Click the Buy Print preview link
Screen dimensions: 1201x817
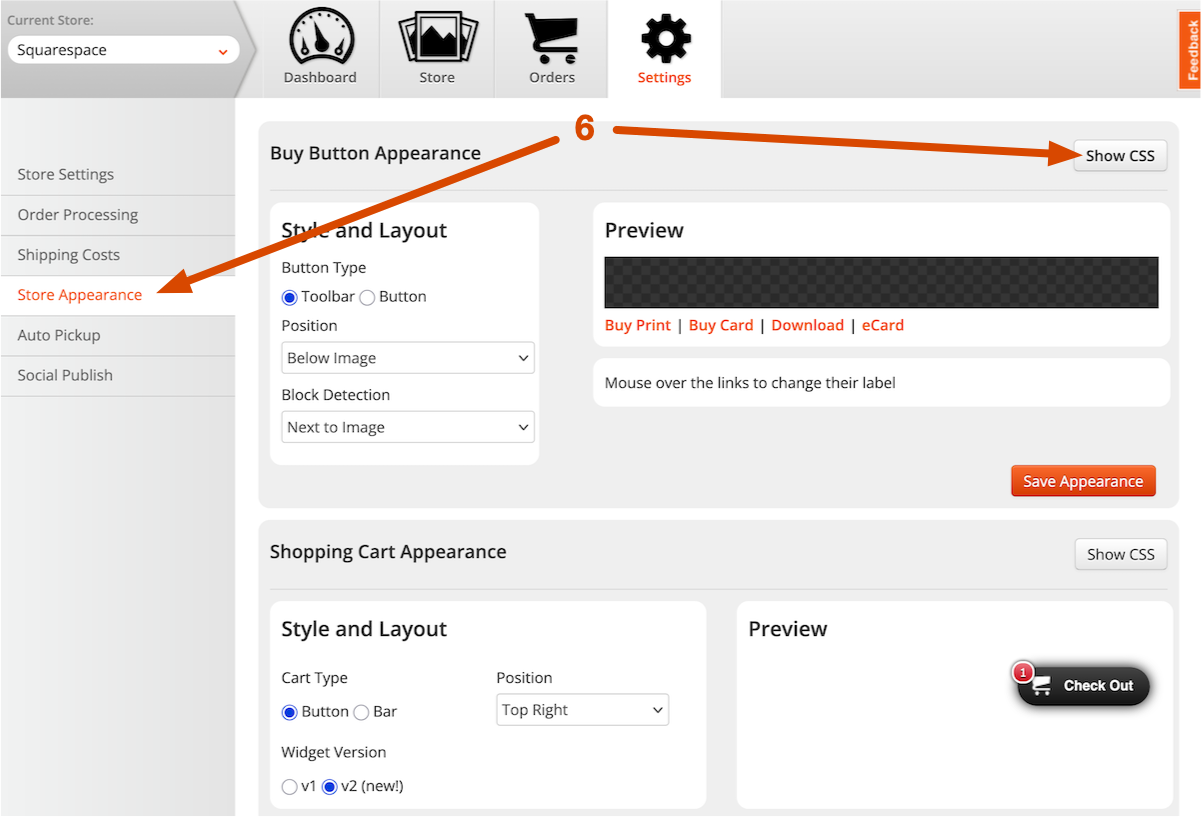(x=638, y=325)
